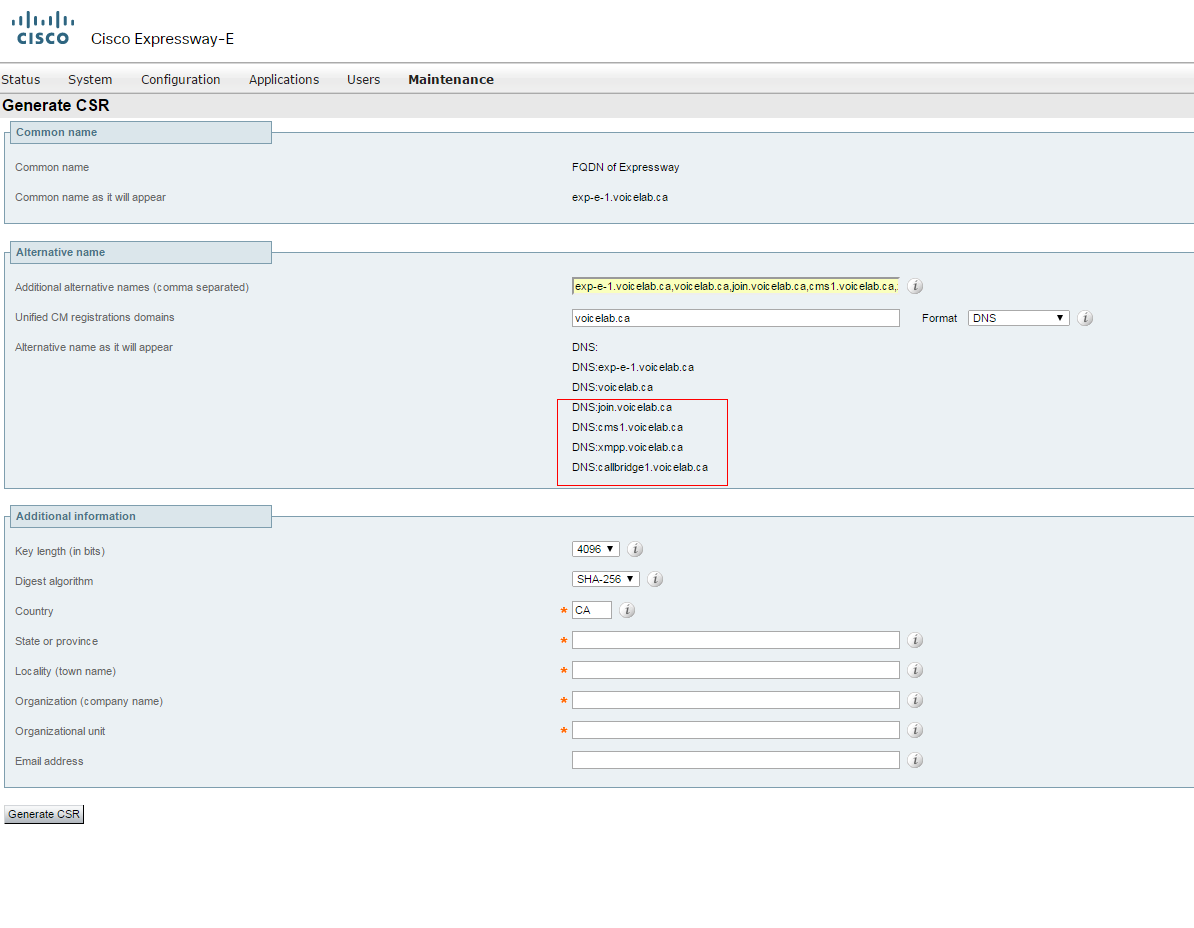Click the Generate CSR page heading

pyautogui.click(x=56, y=105)
